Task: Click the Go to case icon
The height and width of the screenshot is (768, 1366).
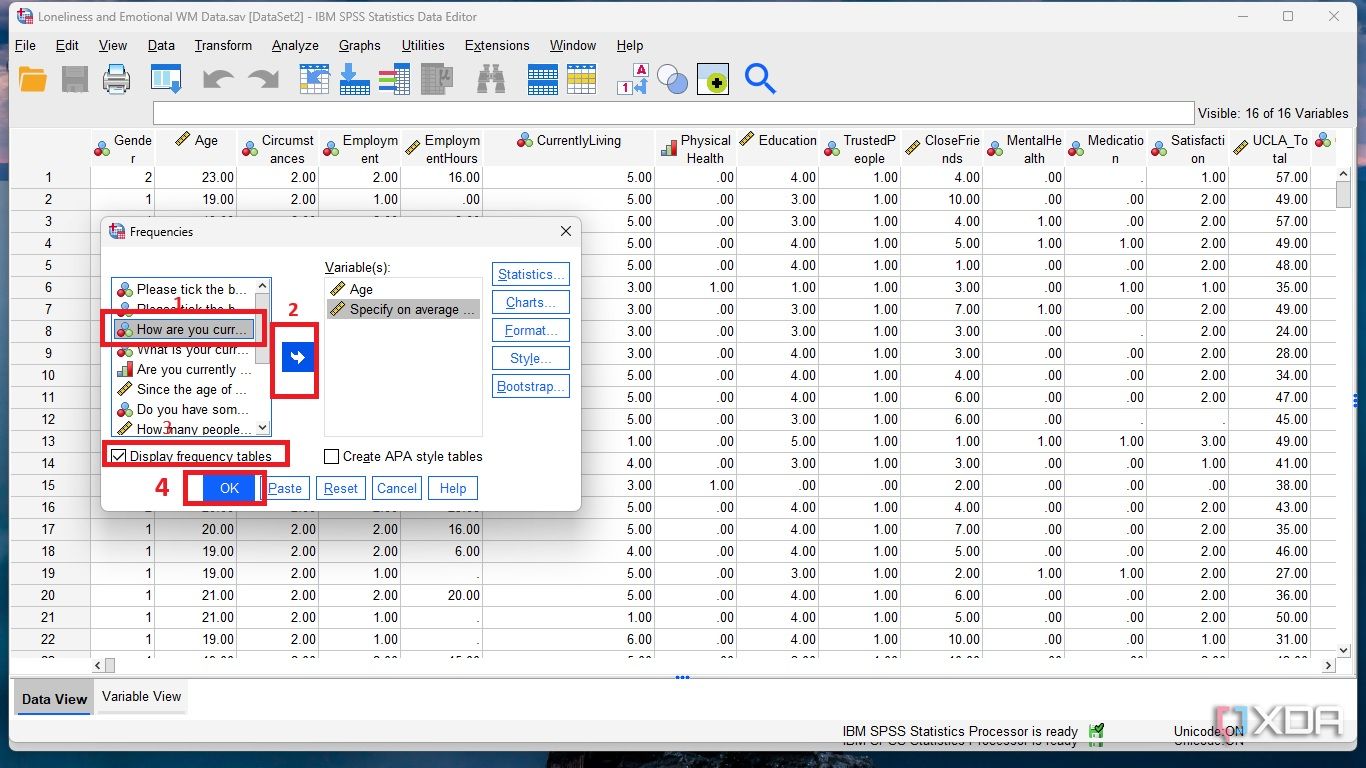Action: (314, 80)
